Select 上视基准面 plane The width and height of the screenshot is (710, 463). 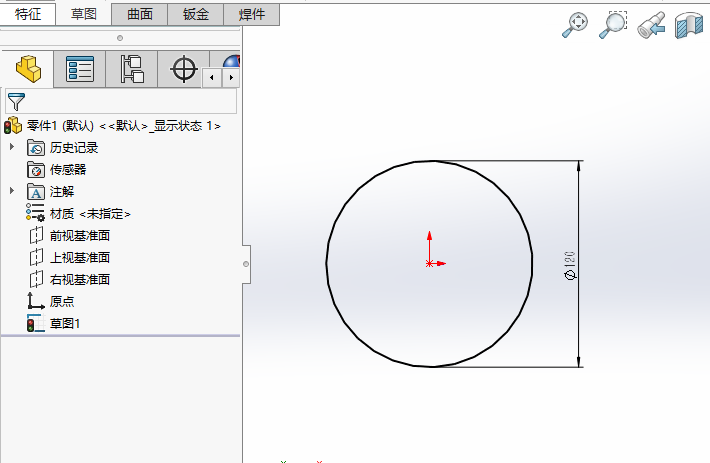click(80, 258)
